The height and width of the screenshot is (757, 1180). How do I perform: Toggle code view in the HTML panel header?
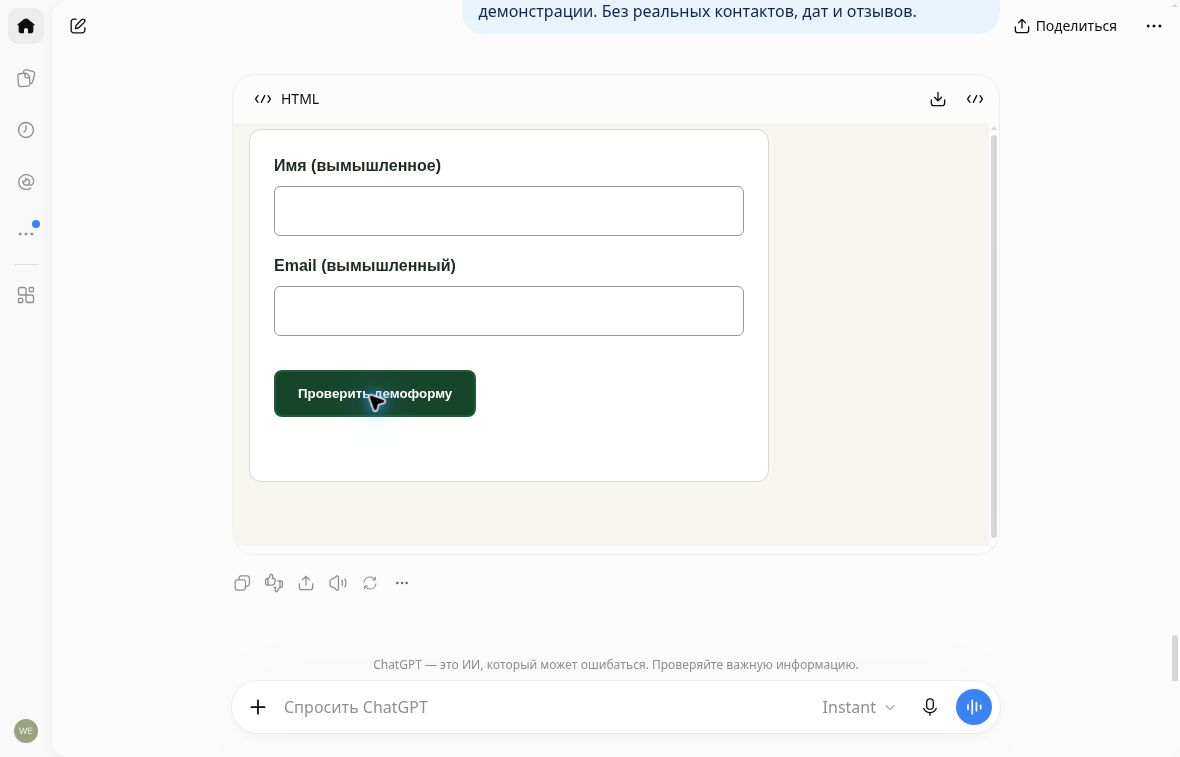click(975, 99)
